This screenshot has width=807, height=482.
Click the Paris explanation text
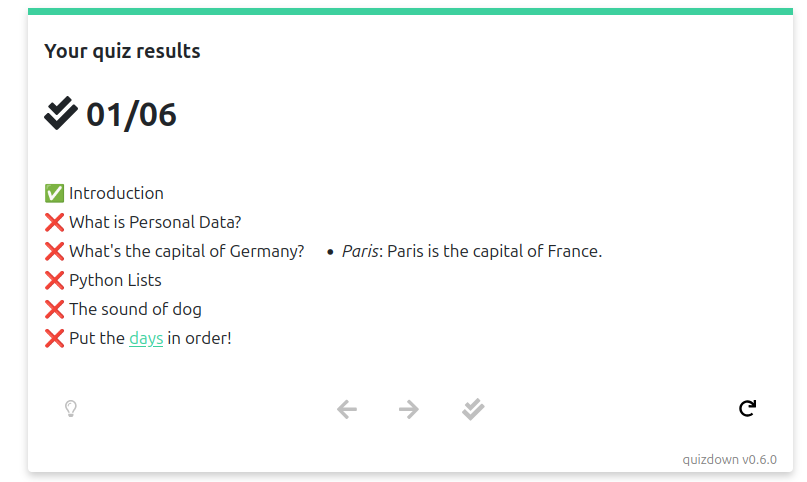tap(472, 251)
